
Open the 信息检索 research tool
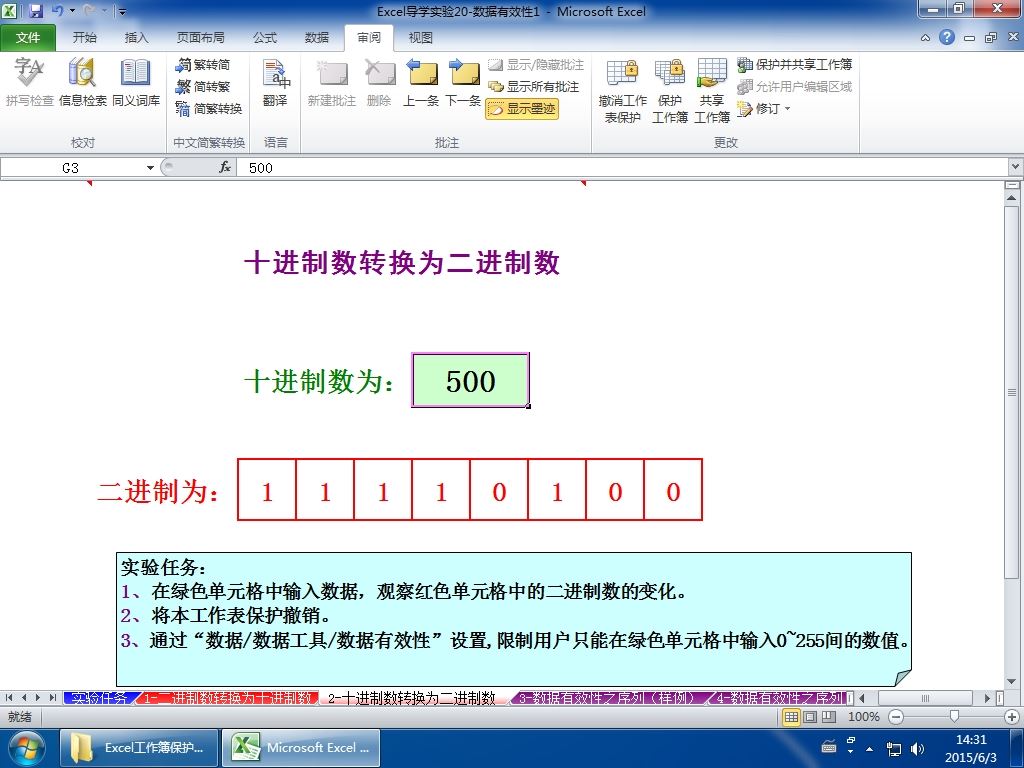tap(82, 82)
